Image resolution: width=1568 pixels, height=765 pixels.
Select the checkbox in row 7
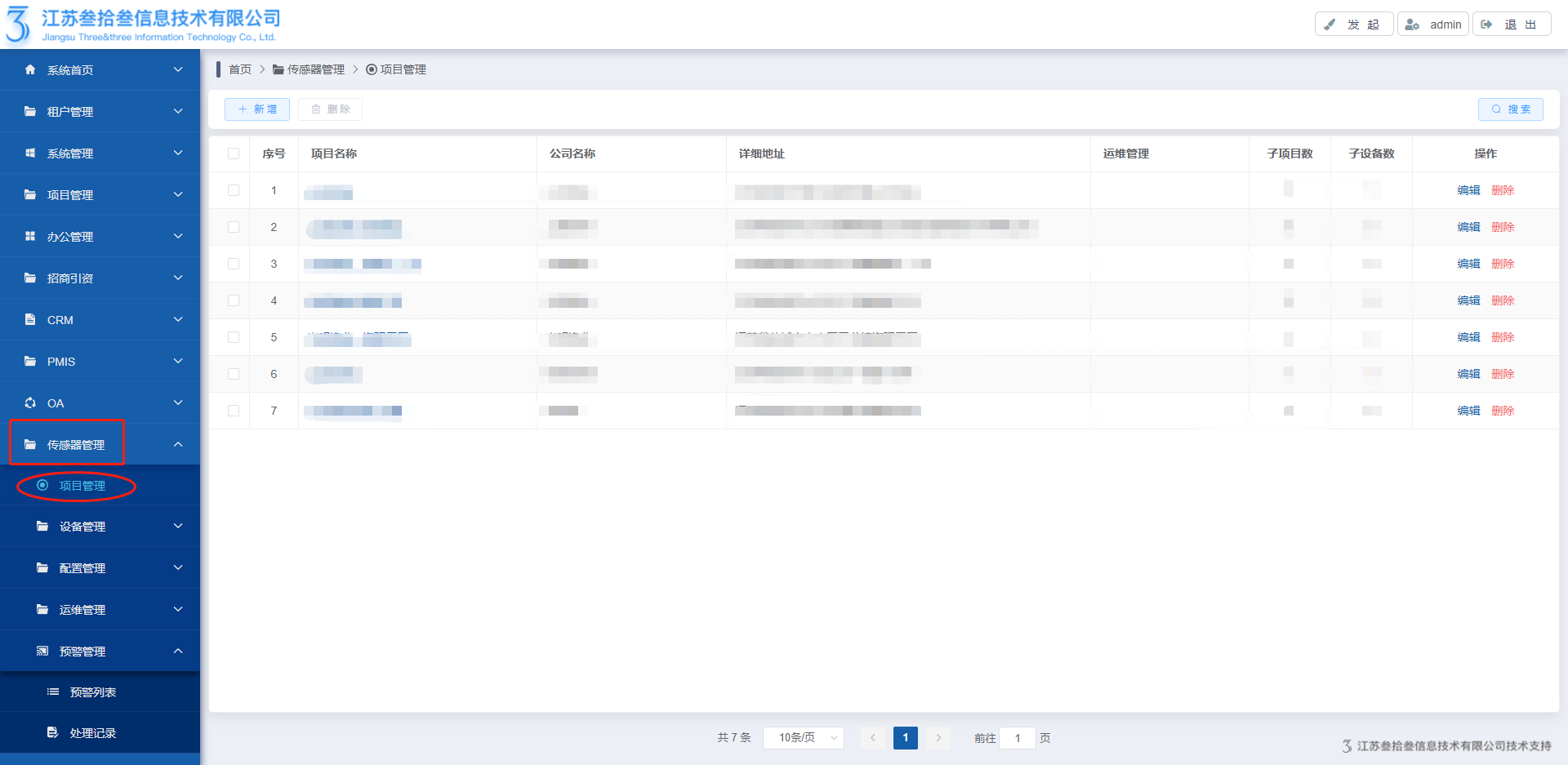pos(234,411)
